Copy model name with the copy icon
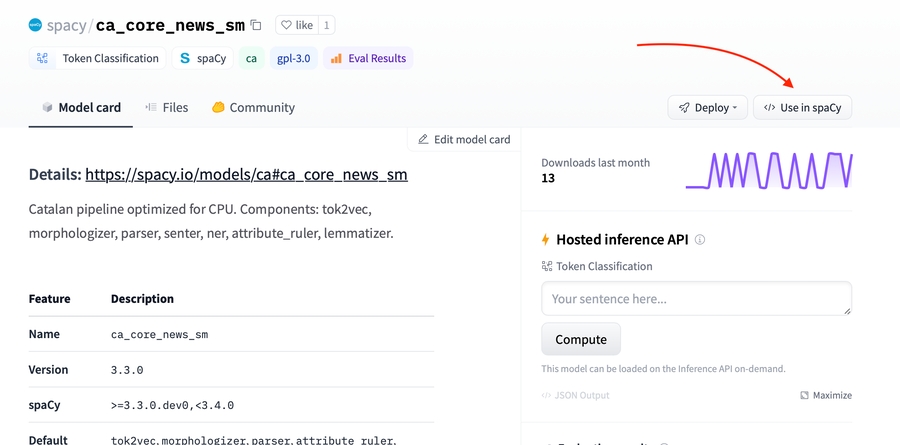The height and width of the screenshot is (445, 900). coord(256,25)
